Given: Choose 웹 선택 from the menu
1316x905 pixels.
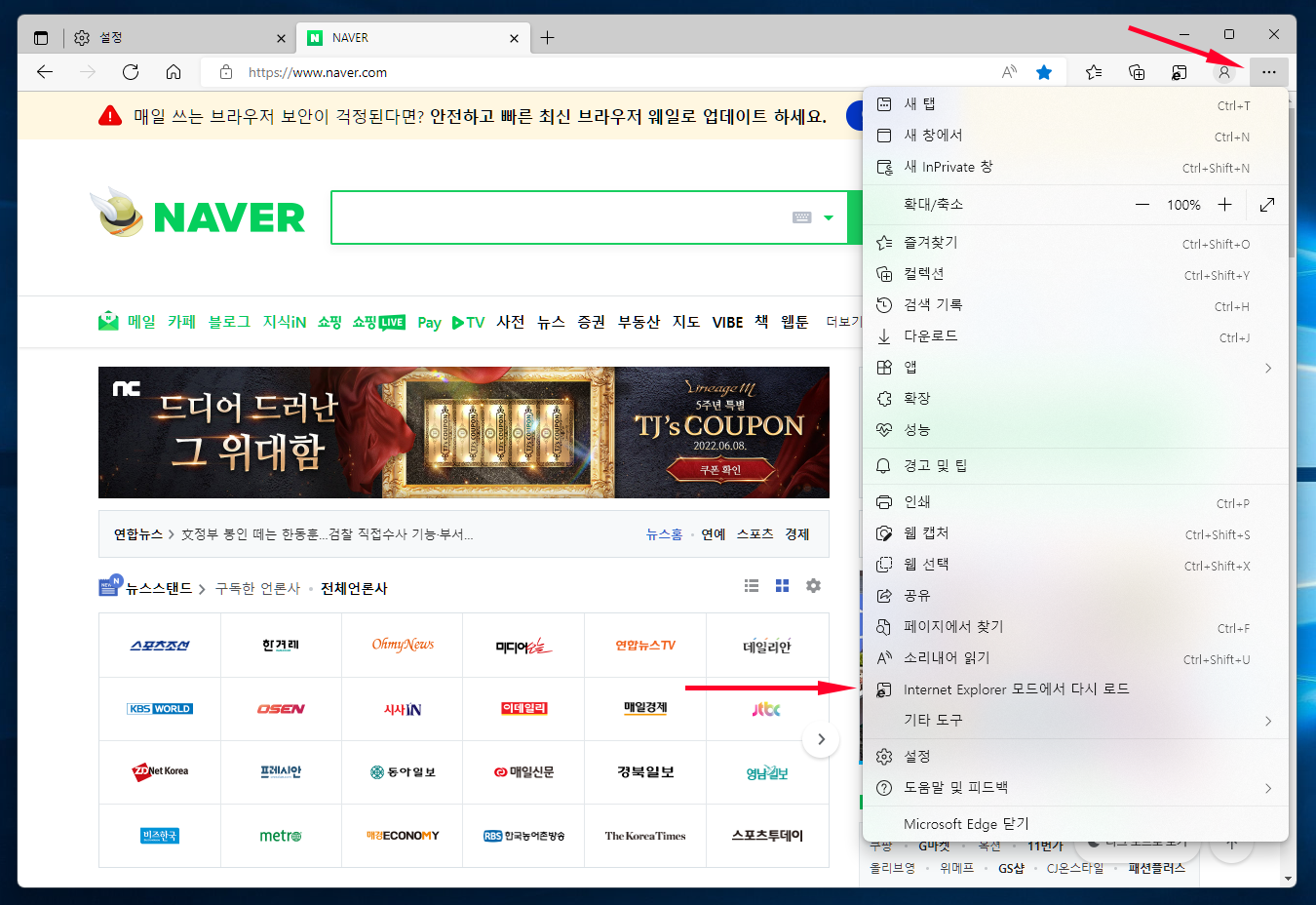Looking at the screenshot, I should 1075,565.
